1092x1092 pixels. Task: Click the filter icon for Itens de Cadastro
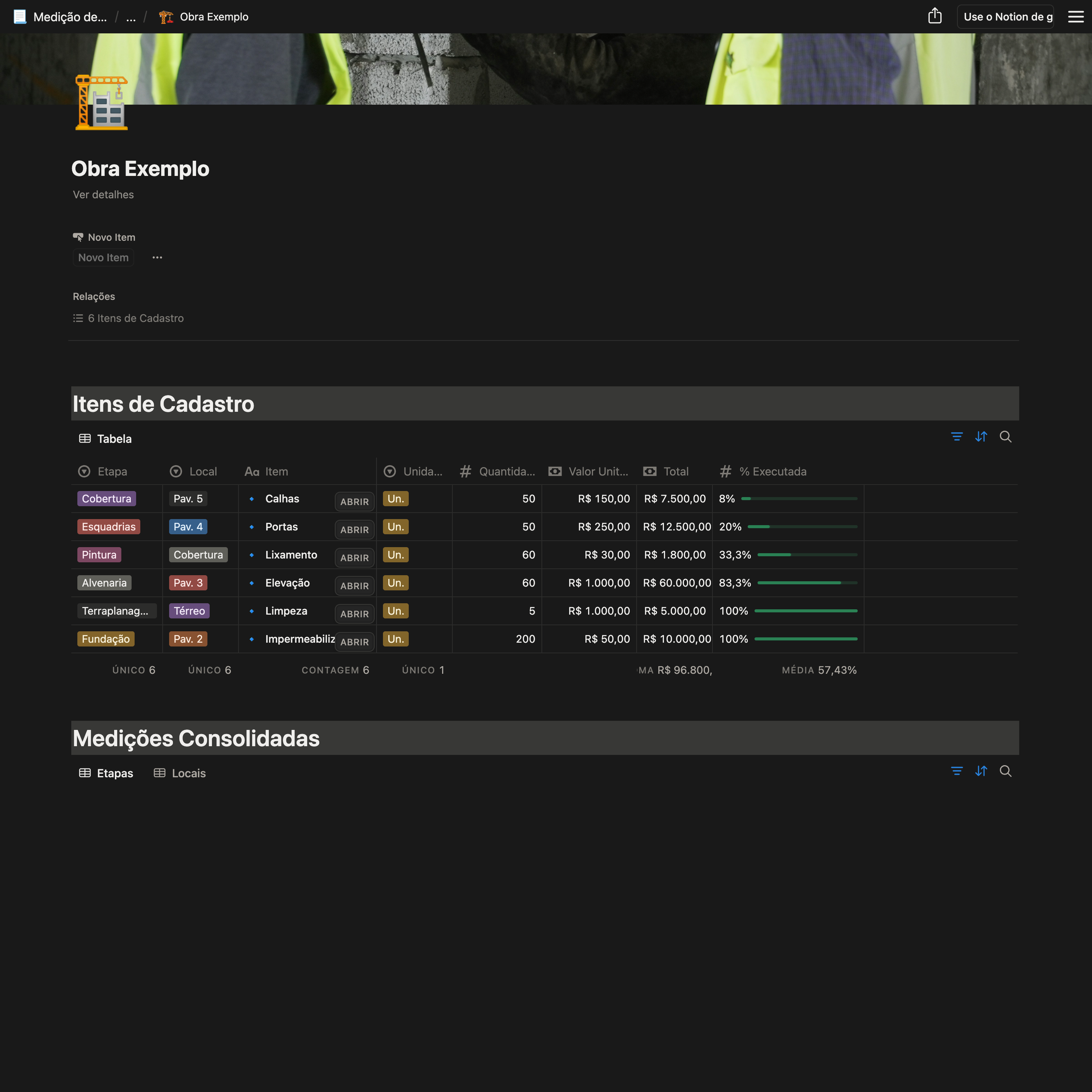956,437
